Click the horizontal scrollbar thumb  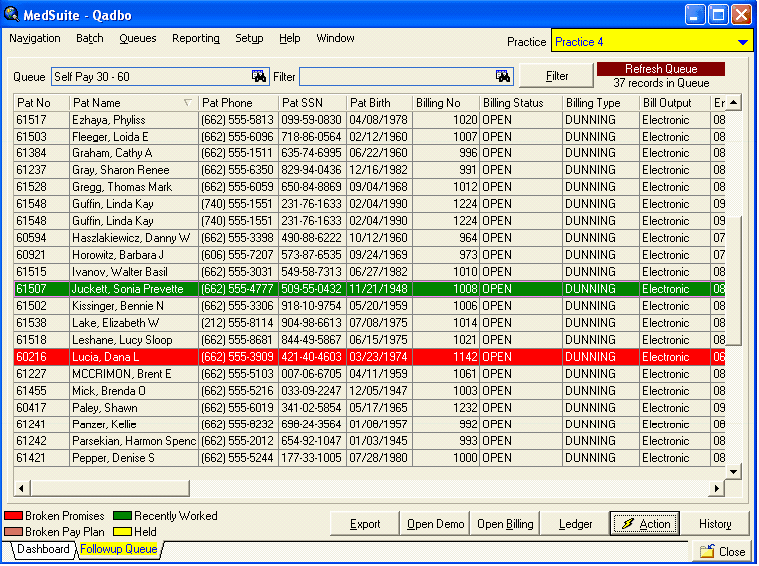(110, 489)
